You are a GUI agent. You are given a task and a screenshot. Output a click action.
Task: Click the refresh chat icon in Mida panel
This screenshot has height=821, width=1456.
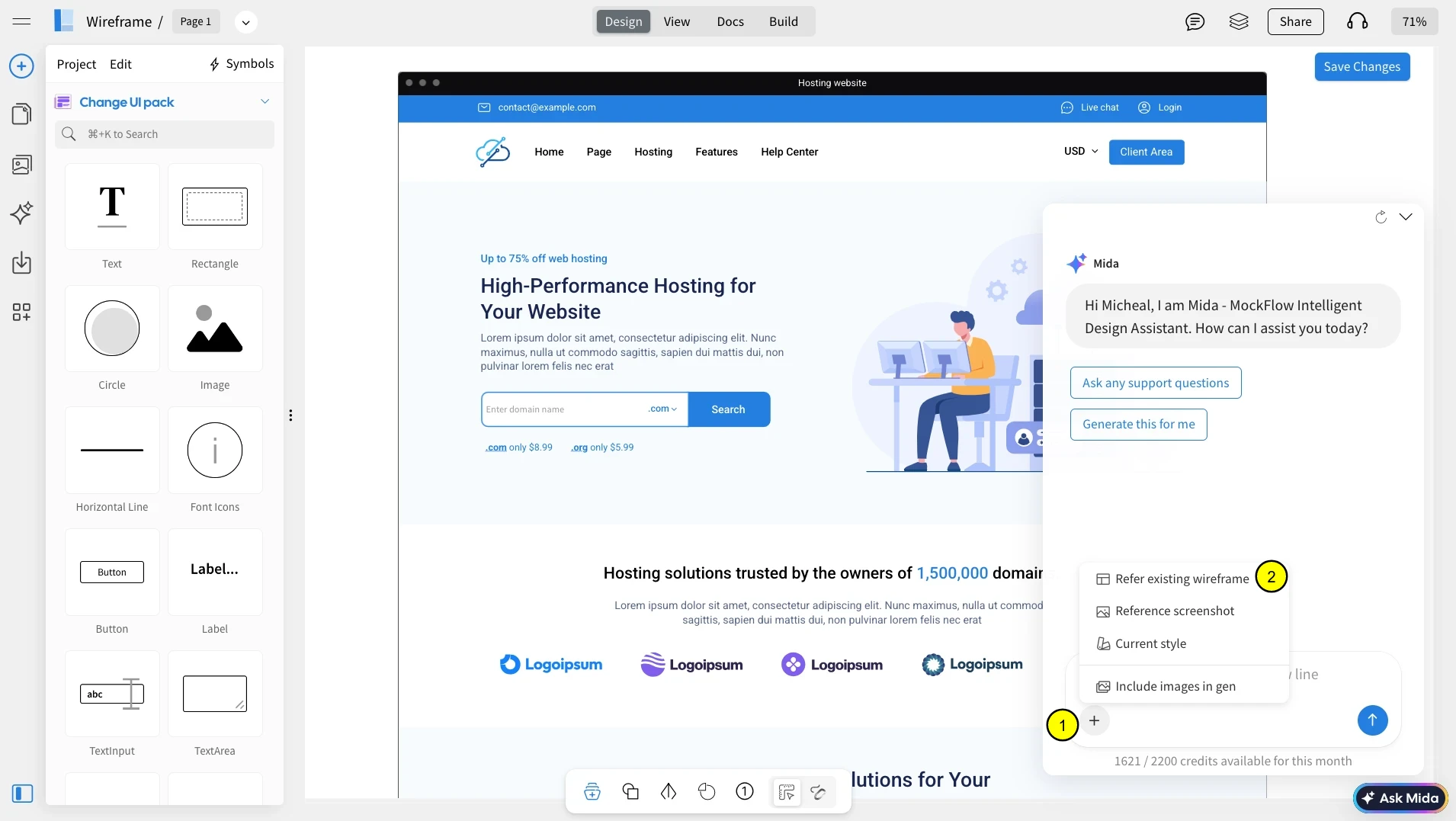1381,217
